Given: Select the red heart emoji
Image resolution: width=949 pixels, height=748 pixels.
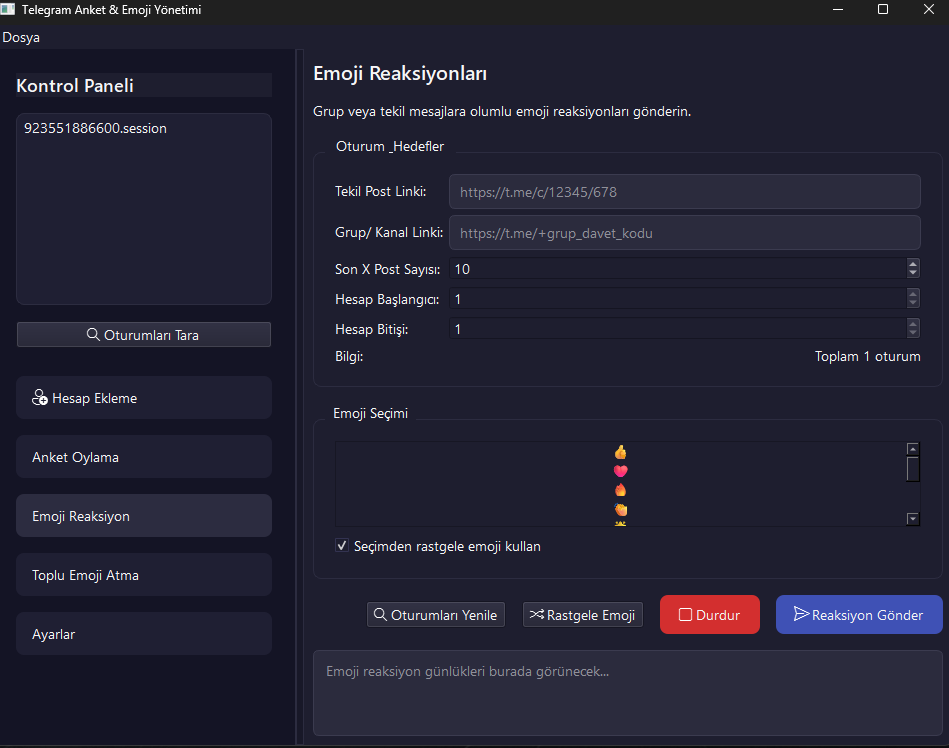Looking at the screenshot, I should [620, 471].
